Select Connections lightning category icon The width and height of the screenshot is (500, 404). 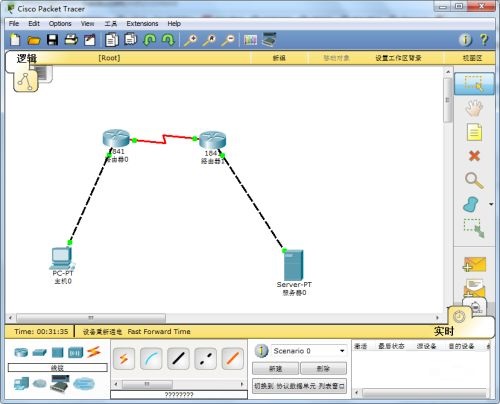tap(94, 352)
